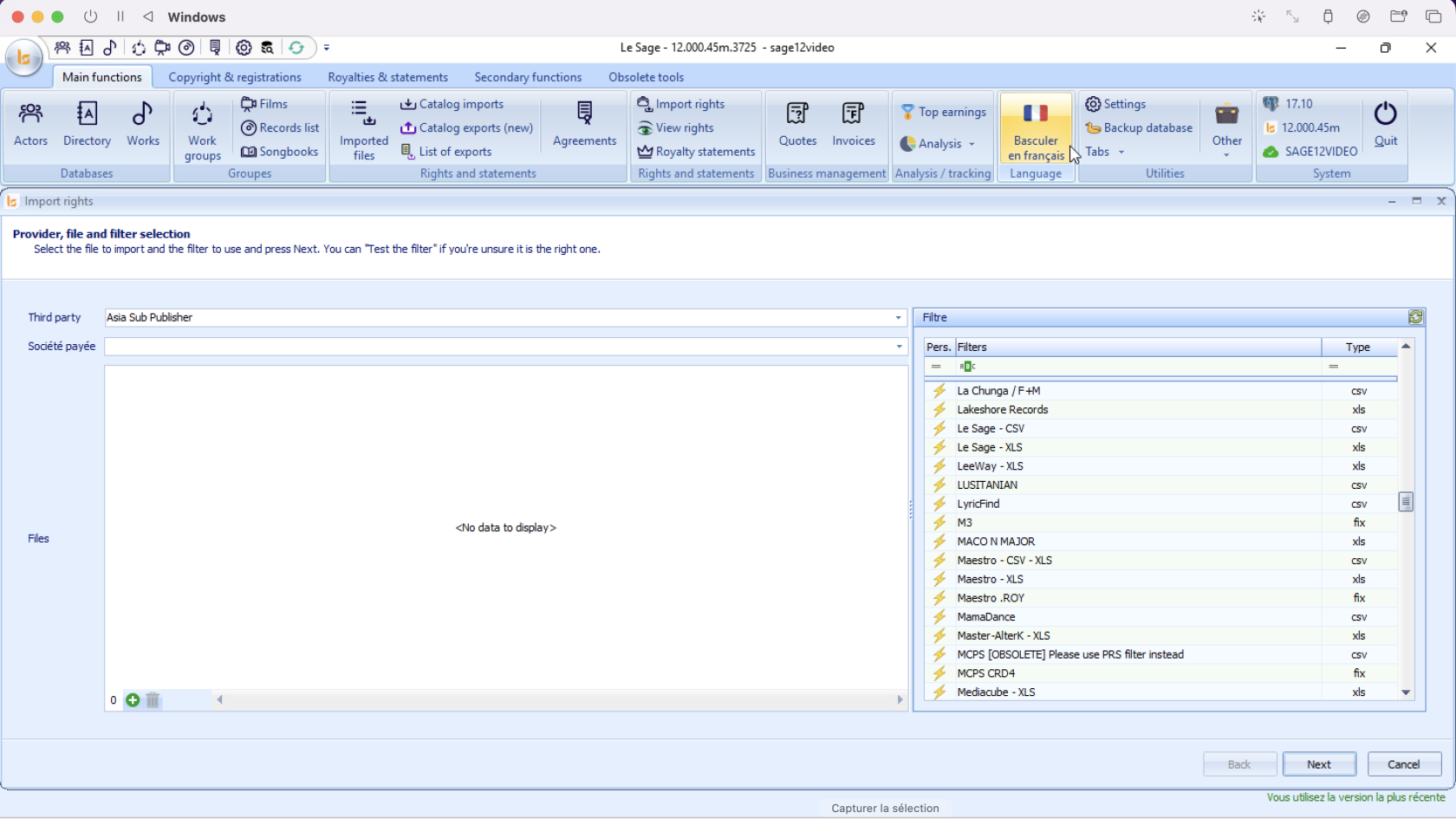Click the filter list vertical scrollbar thumb
Image resolution: width=1456 pixels, height=819 pixels.
[x=1406, y=502]
